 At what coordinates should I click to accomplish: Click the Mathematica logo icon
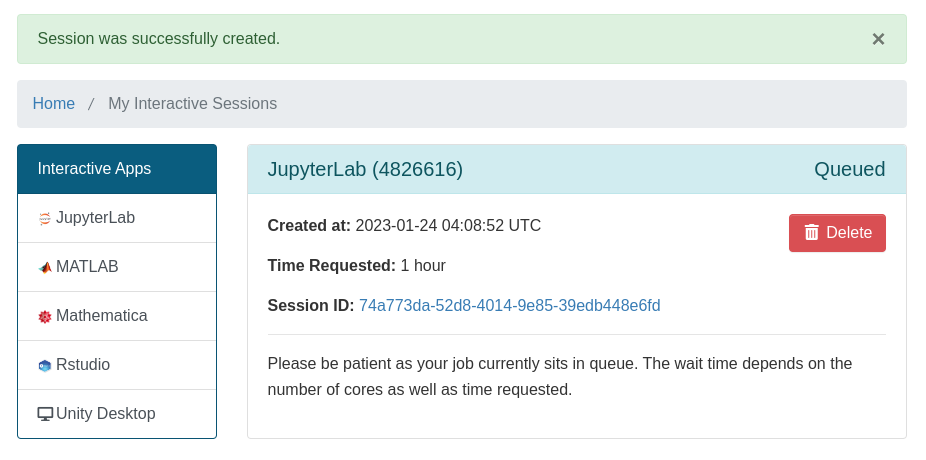(x=45, y=316)
